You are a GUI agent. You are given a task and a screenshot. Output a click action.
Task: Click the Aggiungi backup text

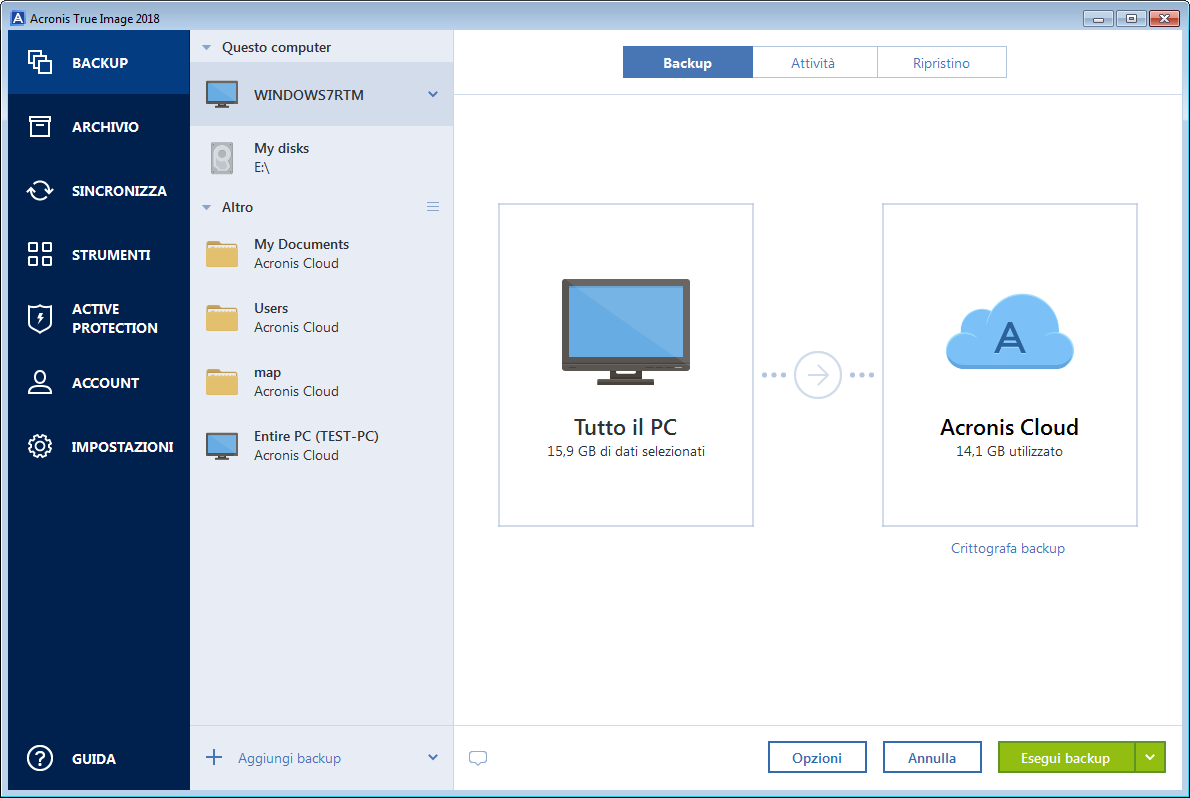click(289, 758)
